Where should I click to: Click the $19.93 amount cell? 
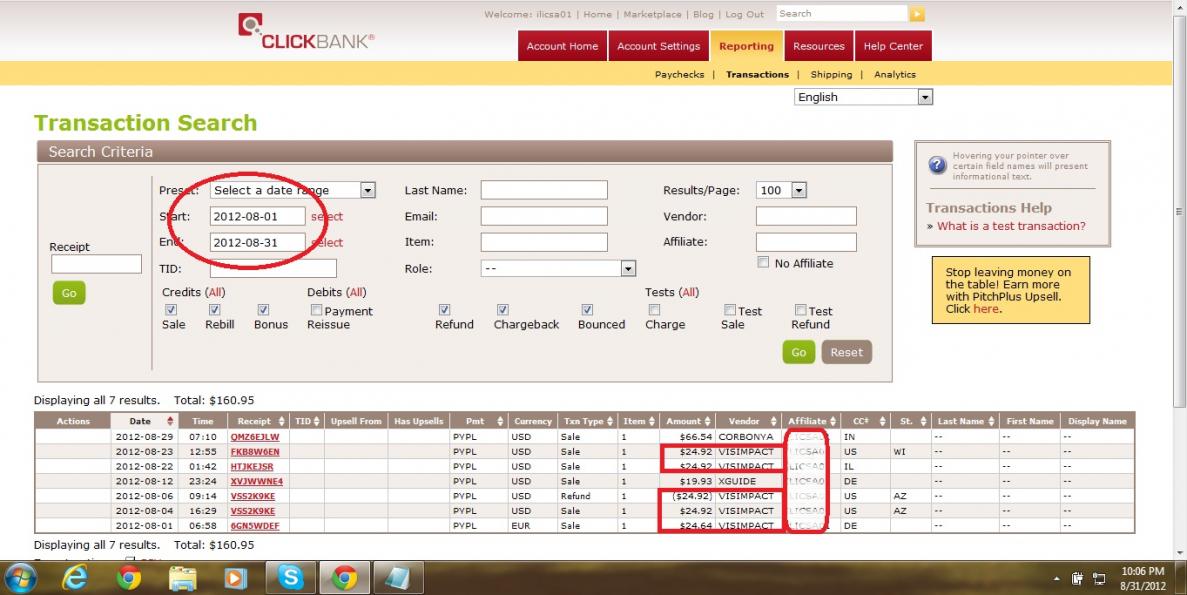(687, 481)
